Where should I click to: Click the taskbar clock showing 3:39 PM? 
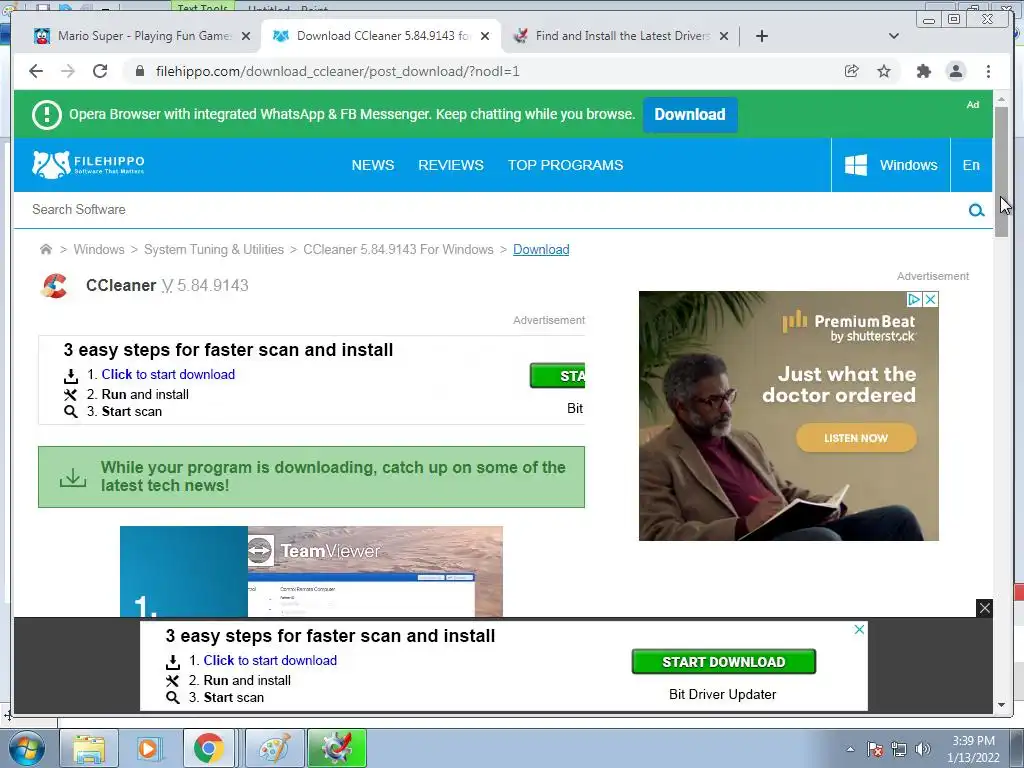[973, 749]
